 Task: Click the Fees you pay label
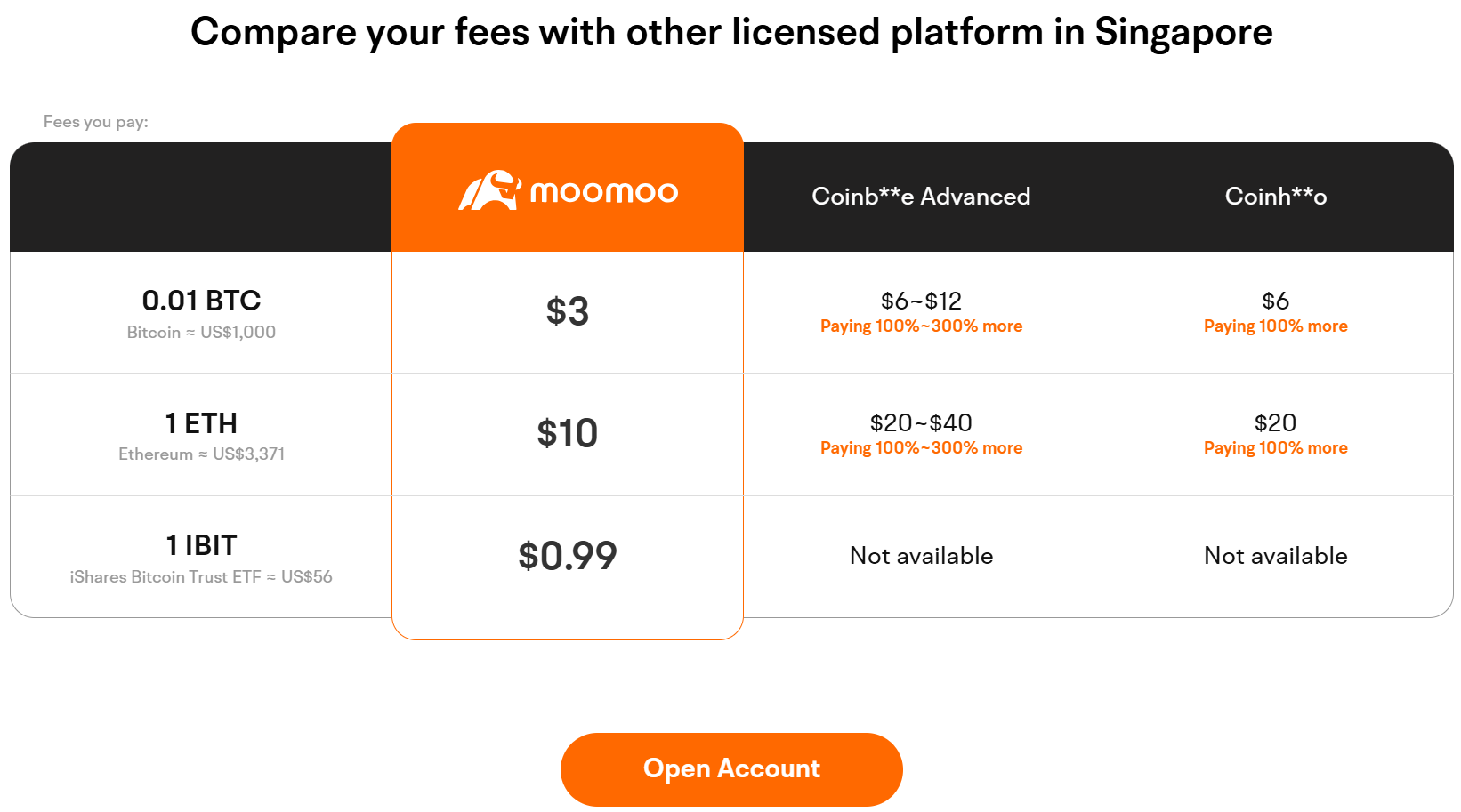[96, 121]
